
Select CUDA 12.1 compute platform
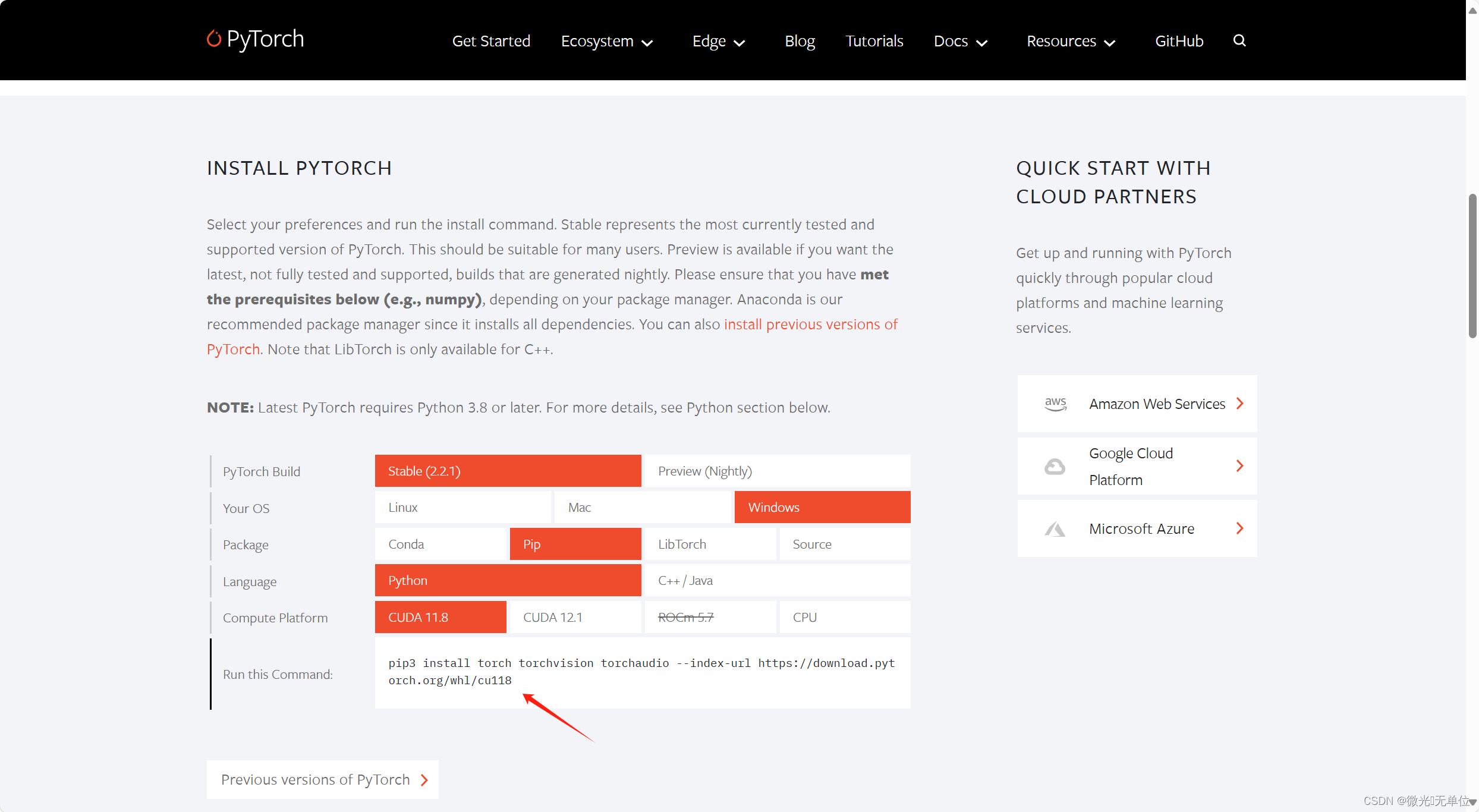coord(575,618)
